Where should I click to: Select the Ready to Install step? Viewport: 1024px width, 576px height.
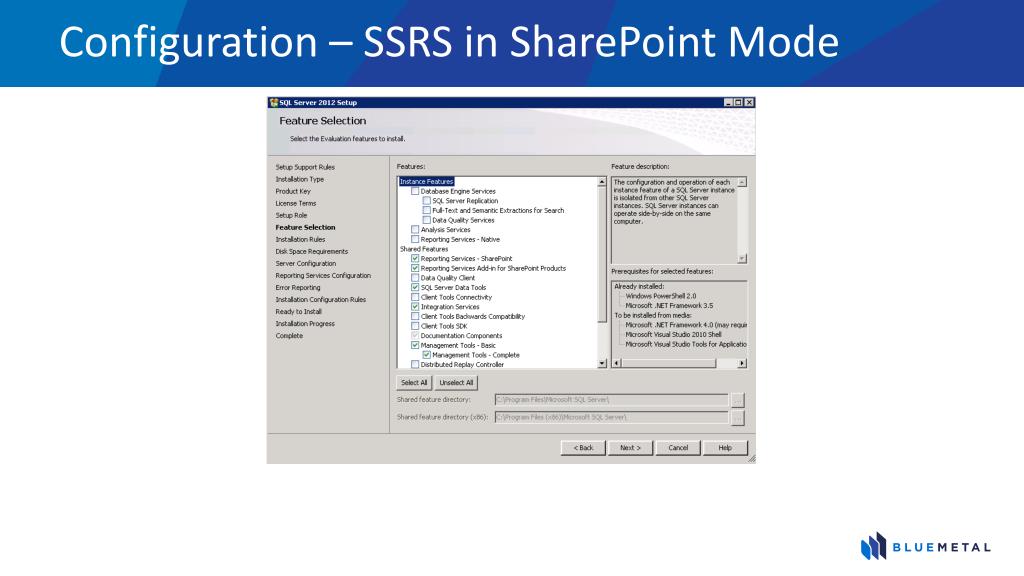tap(298, 312)
